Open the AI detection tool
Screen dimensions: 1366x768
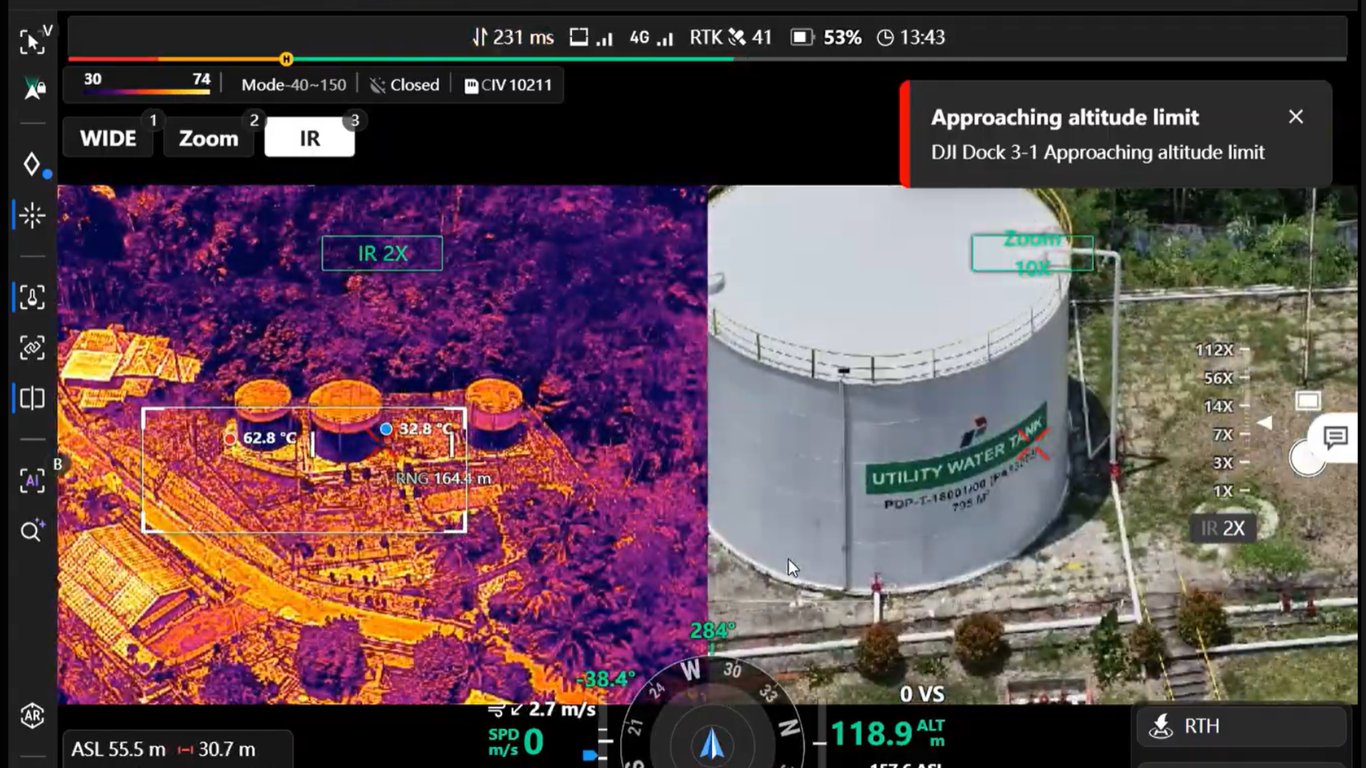pos(31,482)
